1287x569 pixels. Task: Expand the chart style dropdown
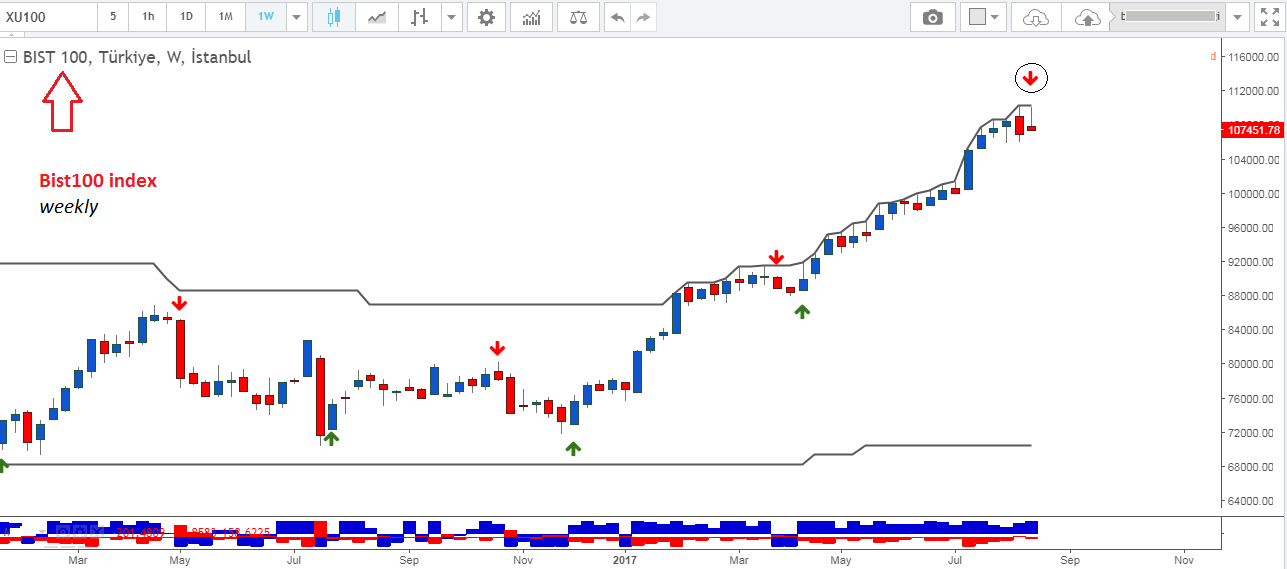[452, 17]
